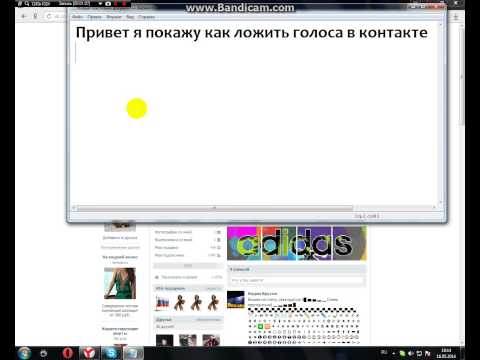The height and width of the screenshot is (360, 480).
Task: Open the third friend thumbnail
Action: click(x=211, y=341)
